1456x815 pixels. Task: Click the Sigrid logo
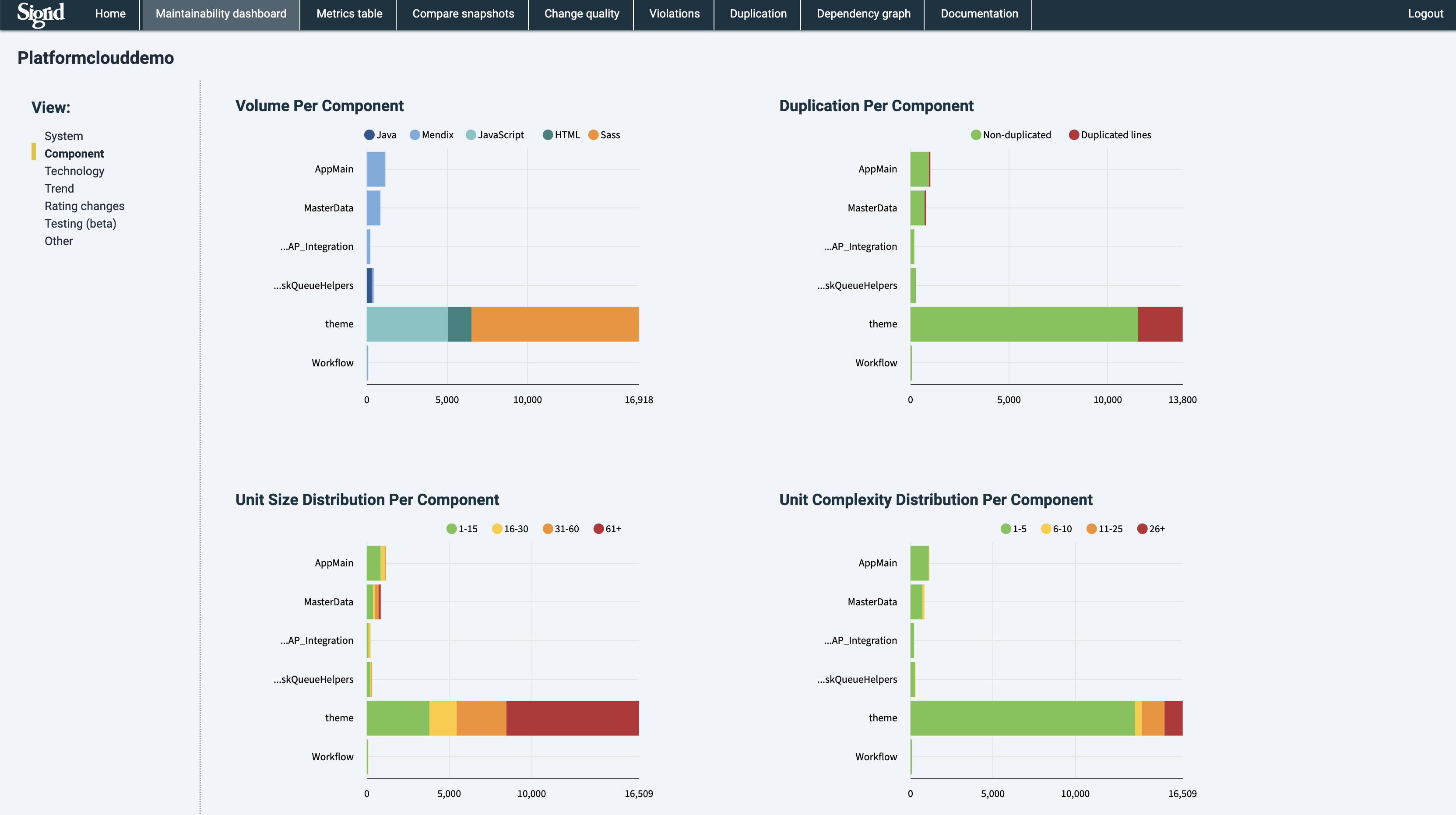click(x=41, y=14)
